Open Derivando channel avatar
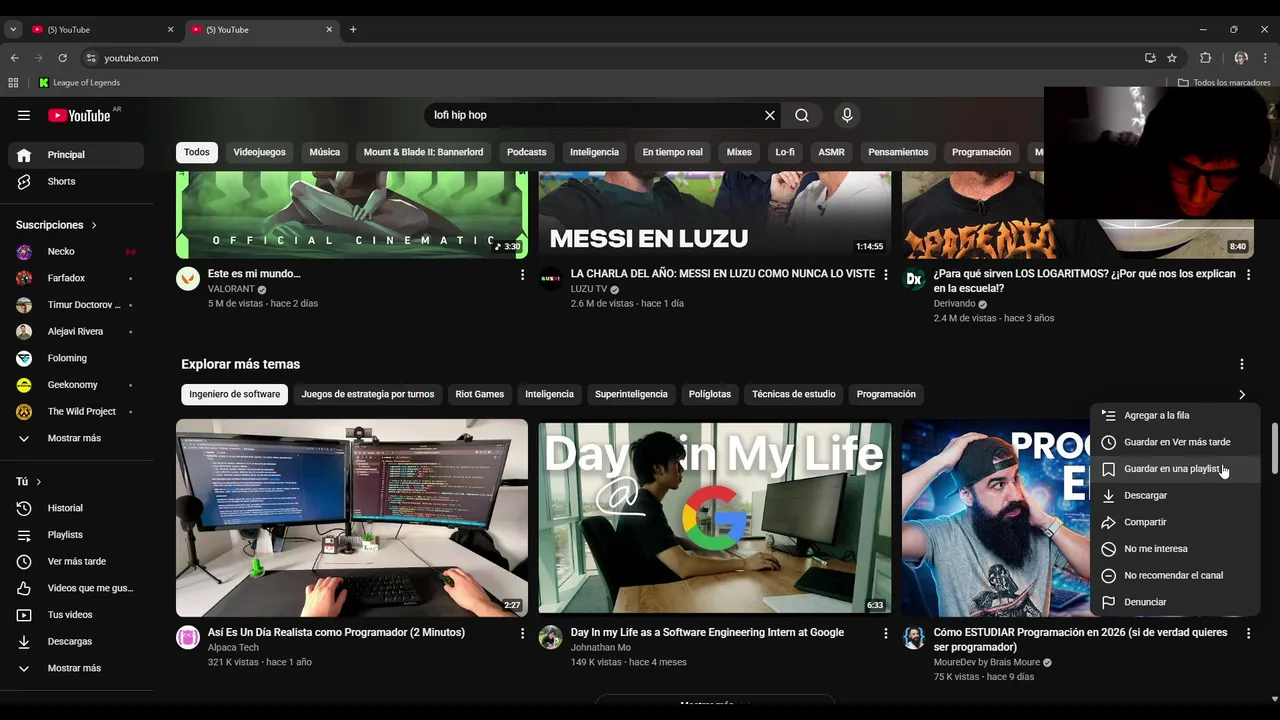Screen dimensions: 1280x720 [x=914, y=279]
